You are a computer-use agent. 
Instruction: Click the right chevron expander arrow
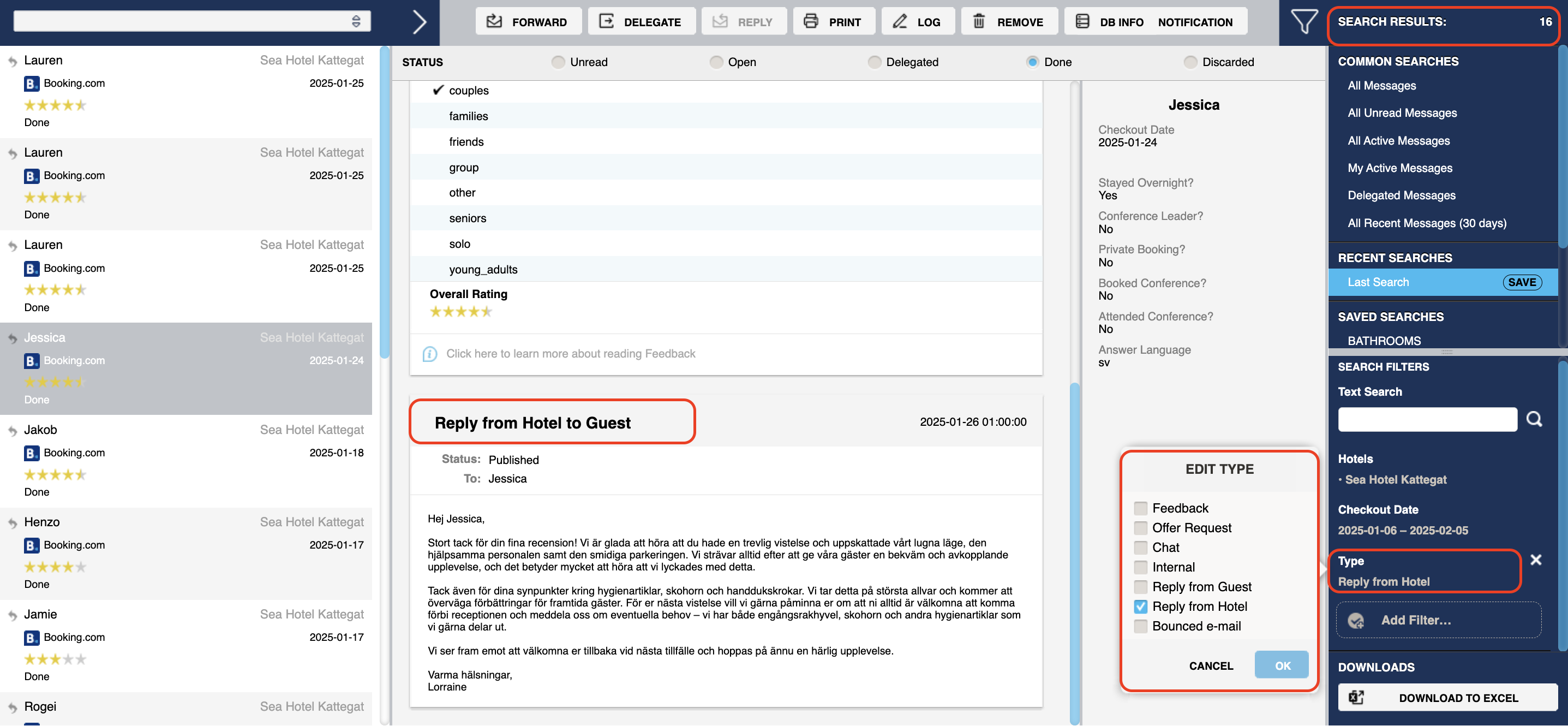(x=420, y=22)
